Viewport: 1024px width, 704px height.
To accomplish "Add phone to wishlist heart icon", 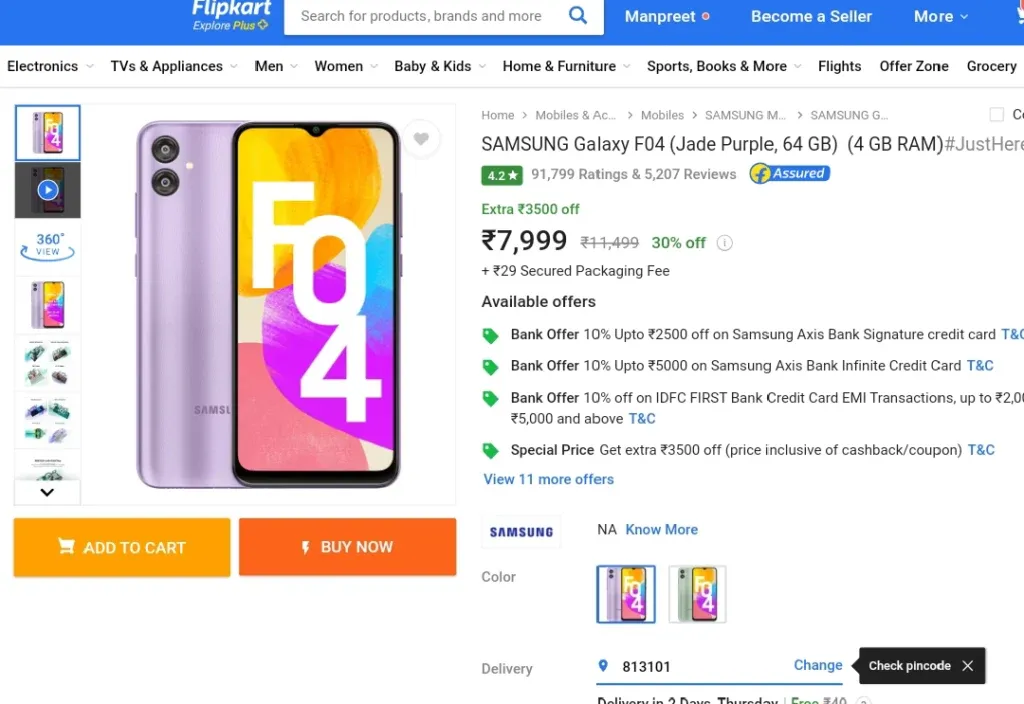I will (421, 138).
